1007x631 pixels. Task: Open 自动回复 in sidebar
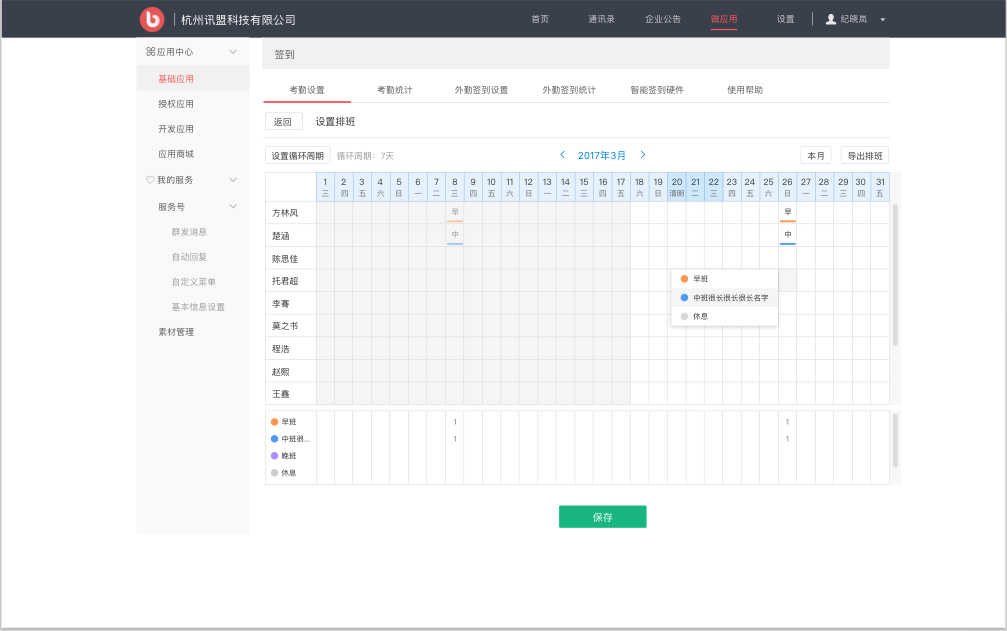click(x=189, y=257)
